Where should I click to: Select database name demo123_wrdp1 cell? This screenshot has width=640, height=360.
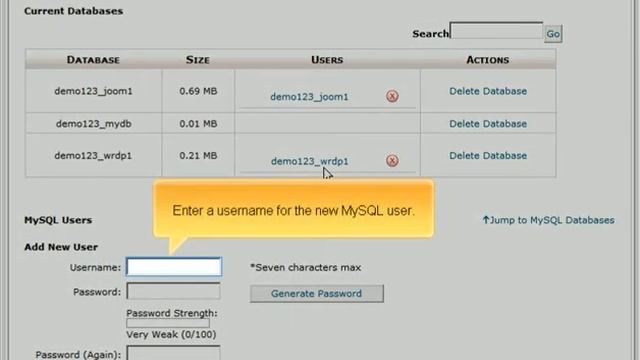pos(93,156)
